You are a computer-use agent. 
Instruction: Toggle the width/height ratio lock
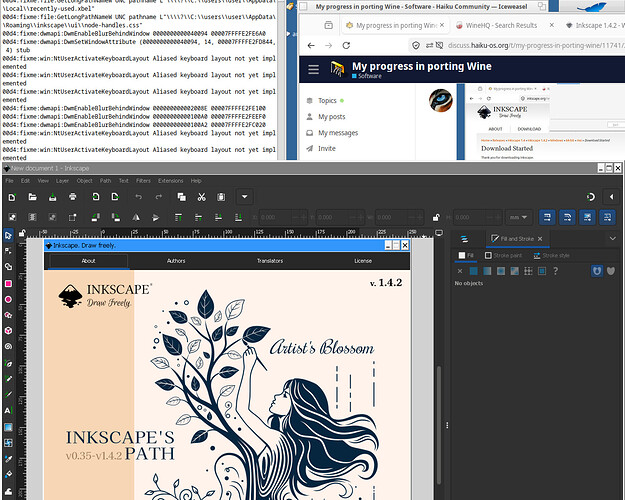tap(436, 217)
